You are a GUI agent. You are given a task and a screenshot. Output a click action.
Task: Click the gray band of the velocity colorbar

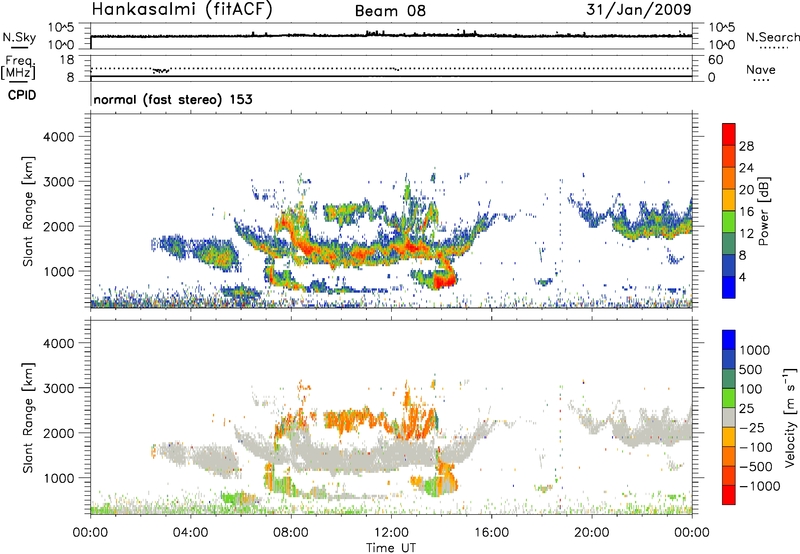[x=729, y=417]
